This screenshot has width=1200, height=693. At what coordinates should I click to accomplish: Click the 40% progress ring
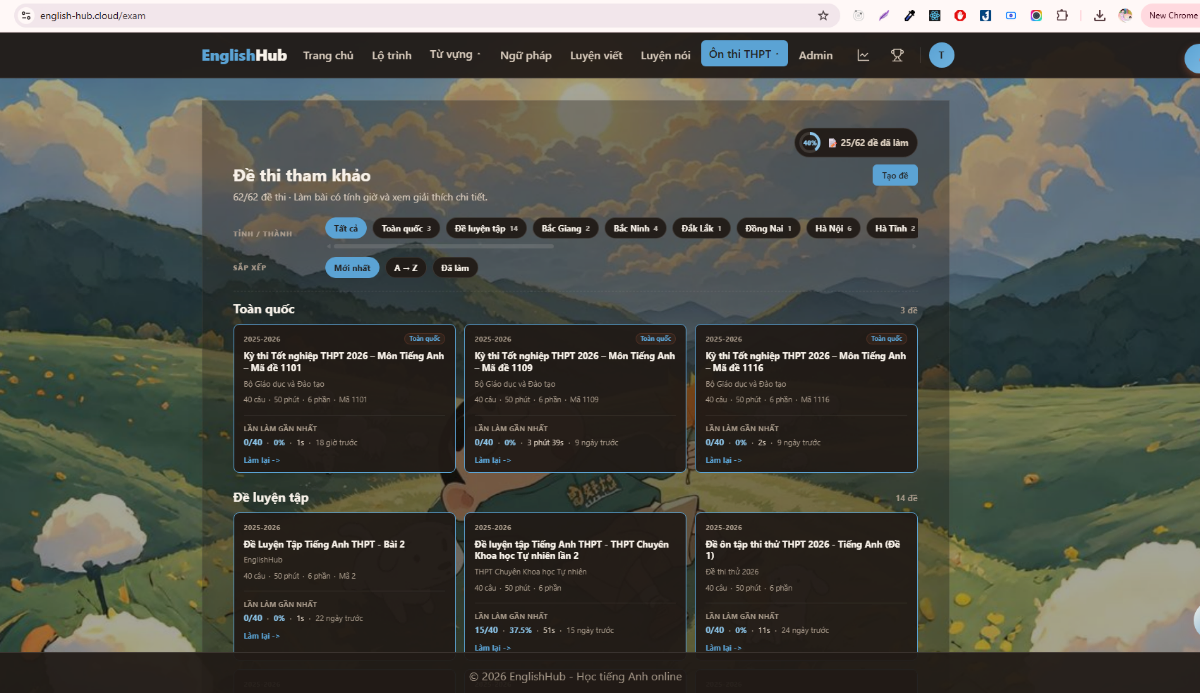[x=810, y=143]
